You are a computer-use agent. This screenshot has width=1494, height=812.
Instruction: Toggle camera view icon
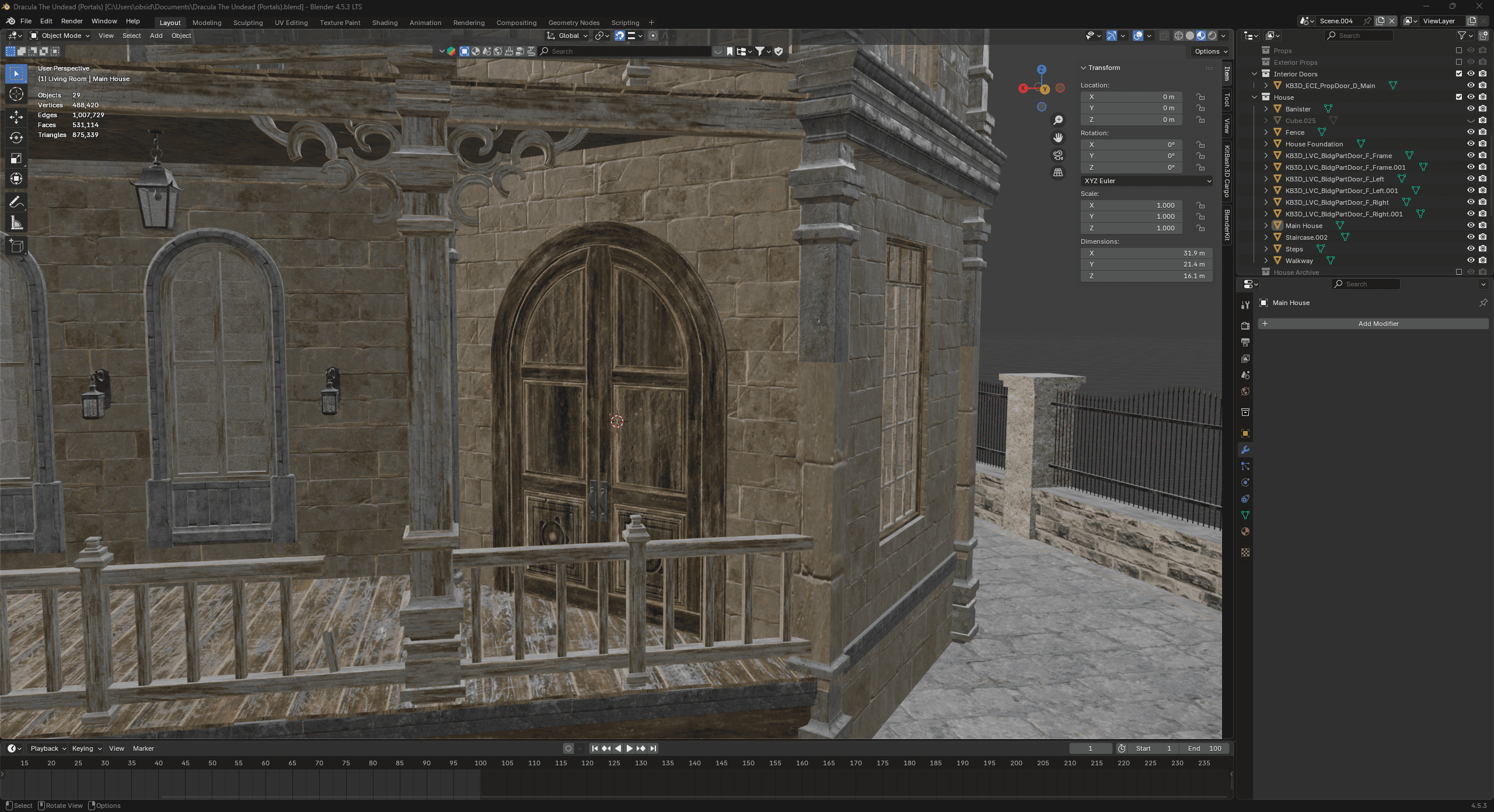pos(1058,155)
